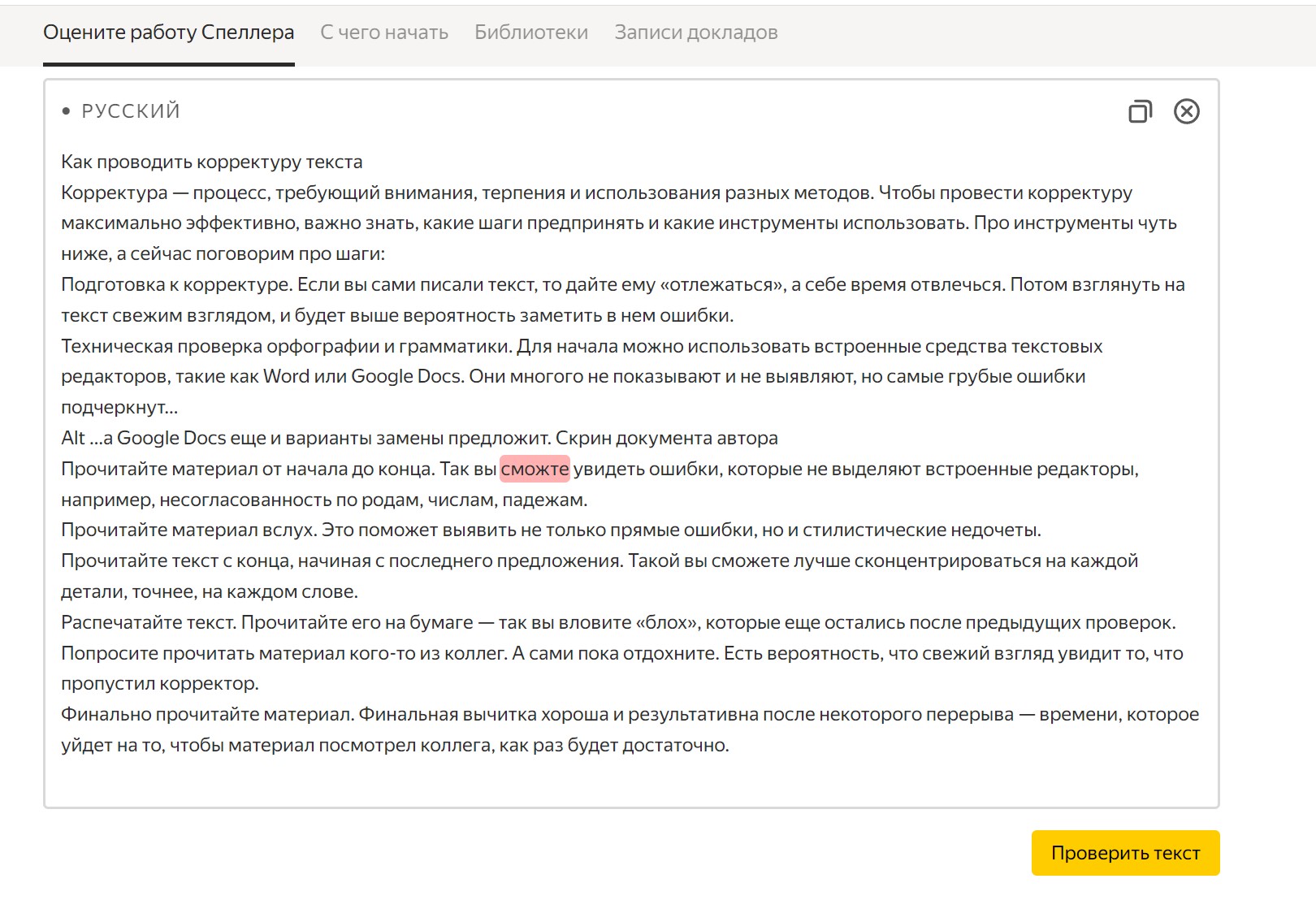Image resolution: width=1316 pixels, height=909 pixels.
Task: Place cursor in the «Как проводить корректуру текста» line
Action: [211, 162]
